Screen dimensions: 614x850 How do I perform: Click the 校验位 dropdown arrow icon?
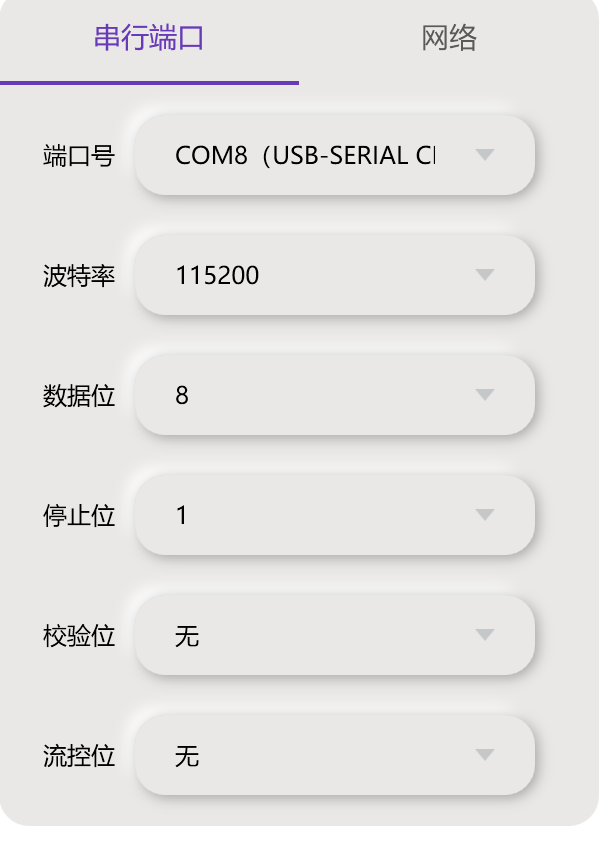click(485, 634)
